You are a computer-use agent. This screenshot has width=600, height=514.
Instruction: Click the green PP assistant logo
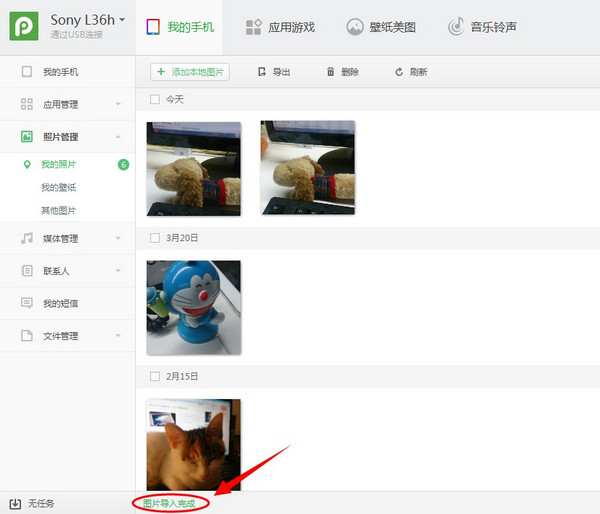[24, 26]
